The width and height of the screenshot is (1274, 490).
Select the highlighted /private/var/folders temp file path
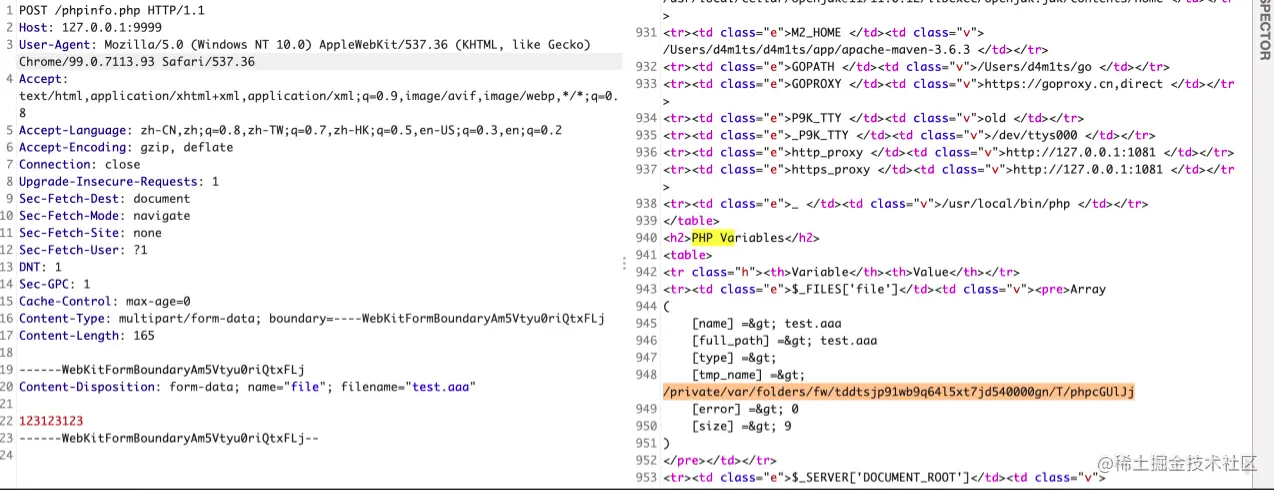[898, 391]
